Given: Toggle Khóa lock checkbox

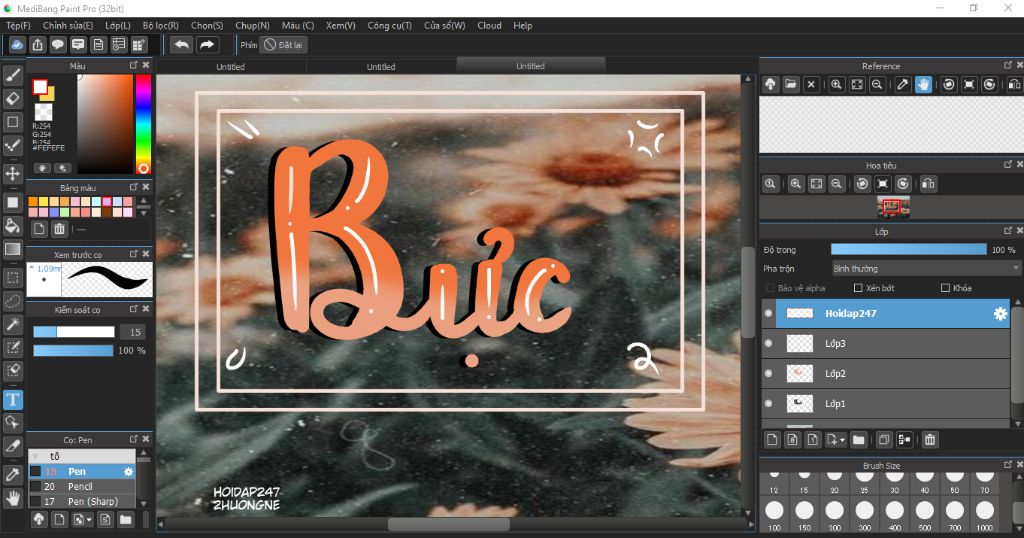Looking at the screenshot, I should pyautogui.click(x=945, y=288).
